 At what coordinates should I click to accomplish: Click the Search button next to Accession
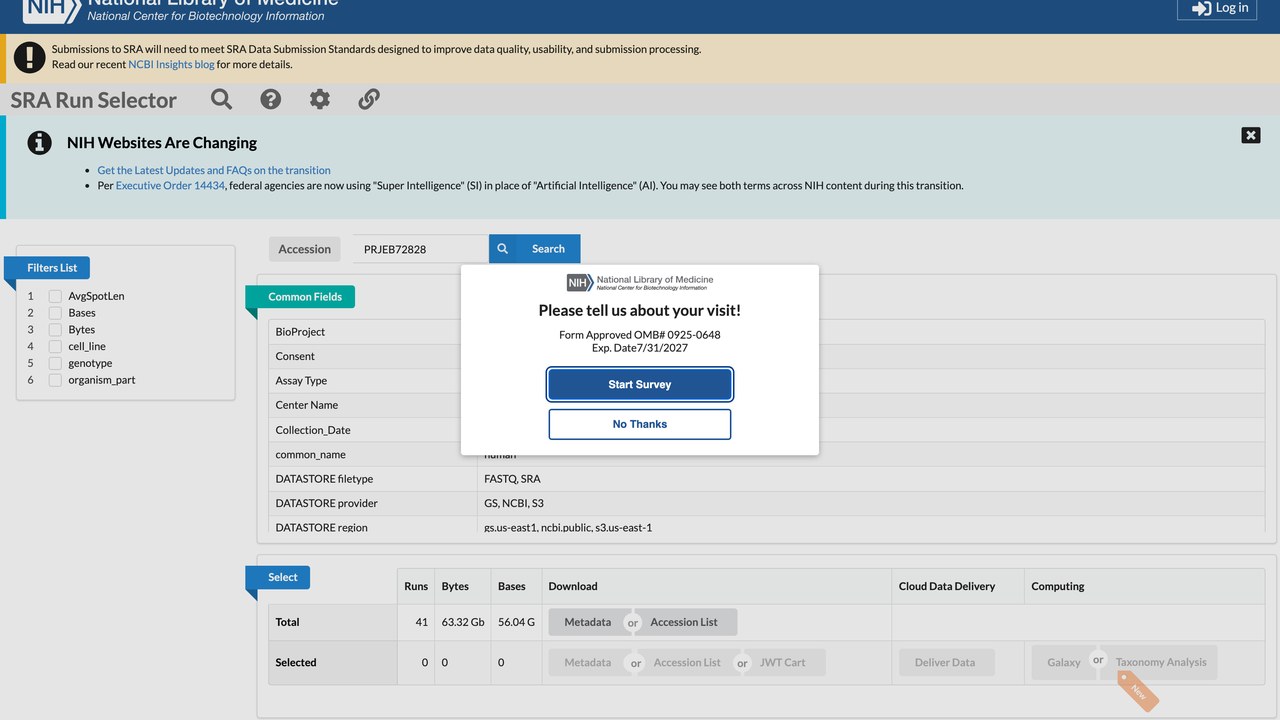(x=534, y=249)
